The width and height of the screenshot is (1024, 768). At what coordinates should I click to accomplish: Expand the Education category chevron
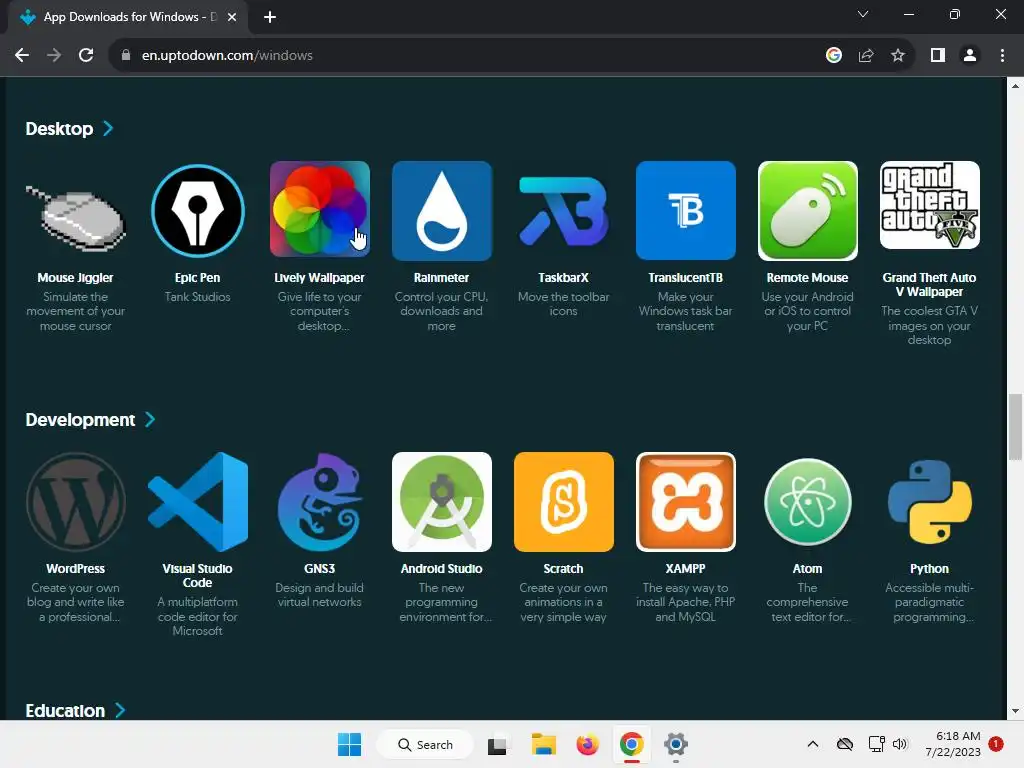[x=120, y=711]
